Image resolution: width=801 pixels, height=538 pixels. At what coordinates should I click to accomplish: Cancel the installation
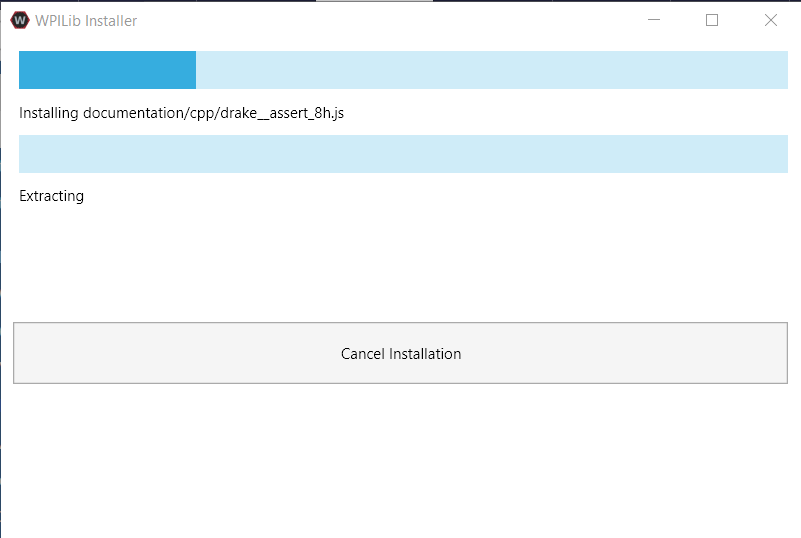coord(400,353)
